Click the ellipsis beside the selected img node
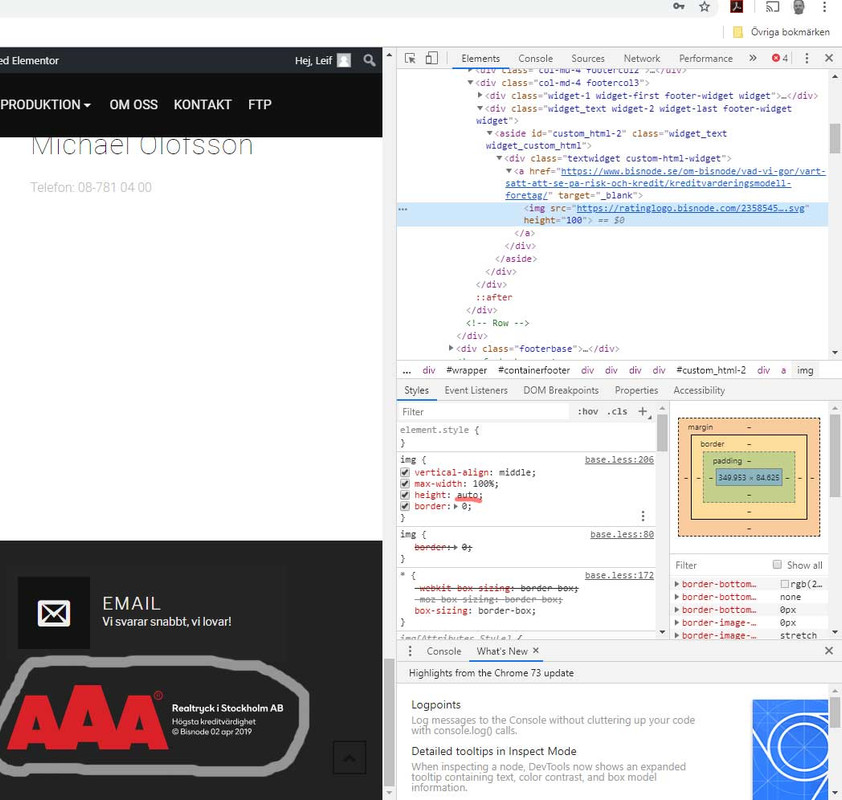Screen dimensions: 842x800 403,209
